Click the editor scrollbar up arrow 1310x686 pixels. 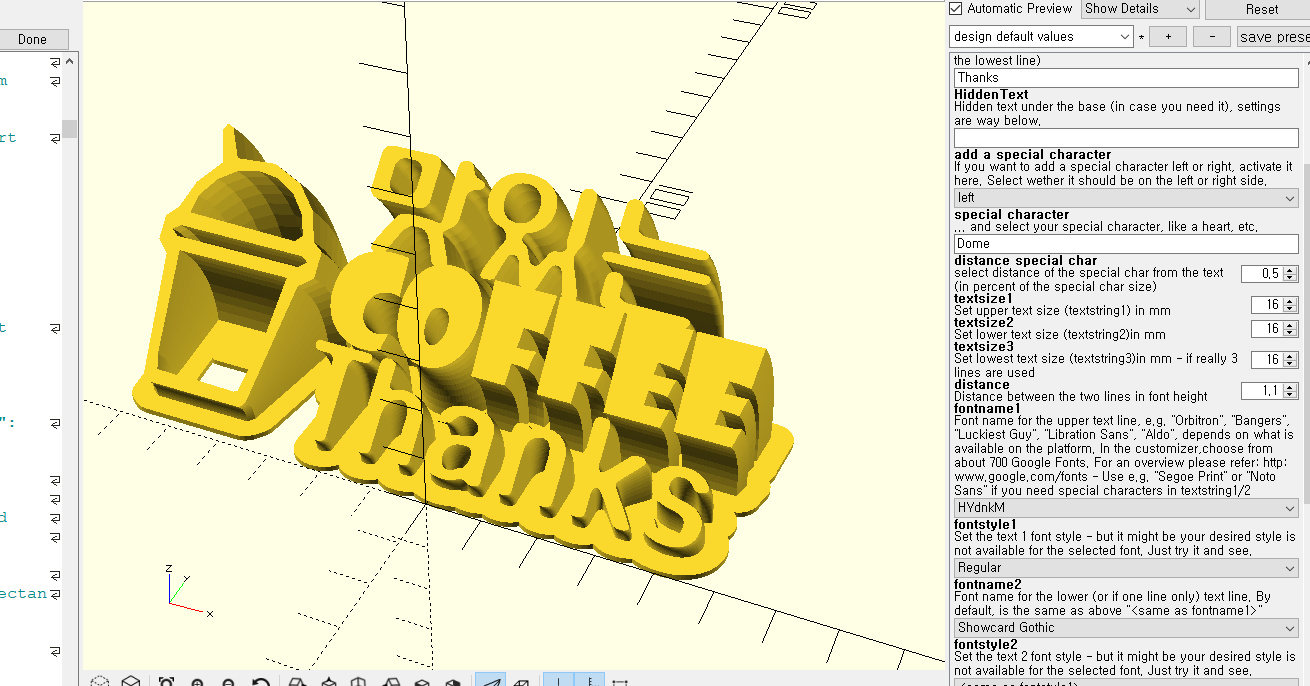tap(70, 60)
